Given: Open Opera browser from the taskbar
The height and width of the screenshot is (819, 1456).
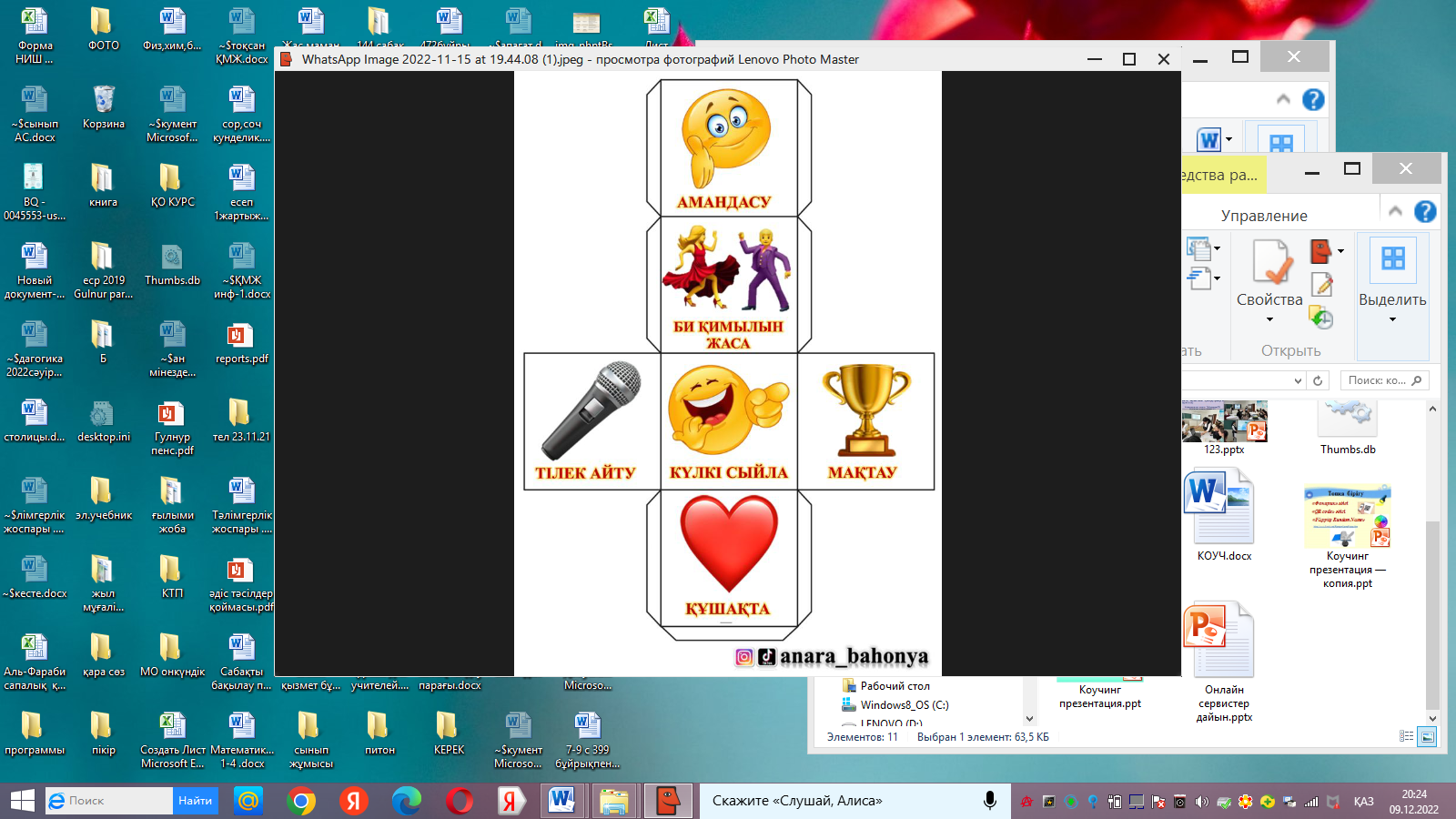Looking at the screenshot, I should (460, 801).
